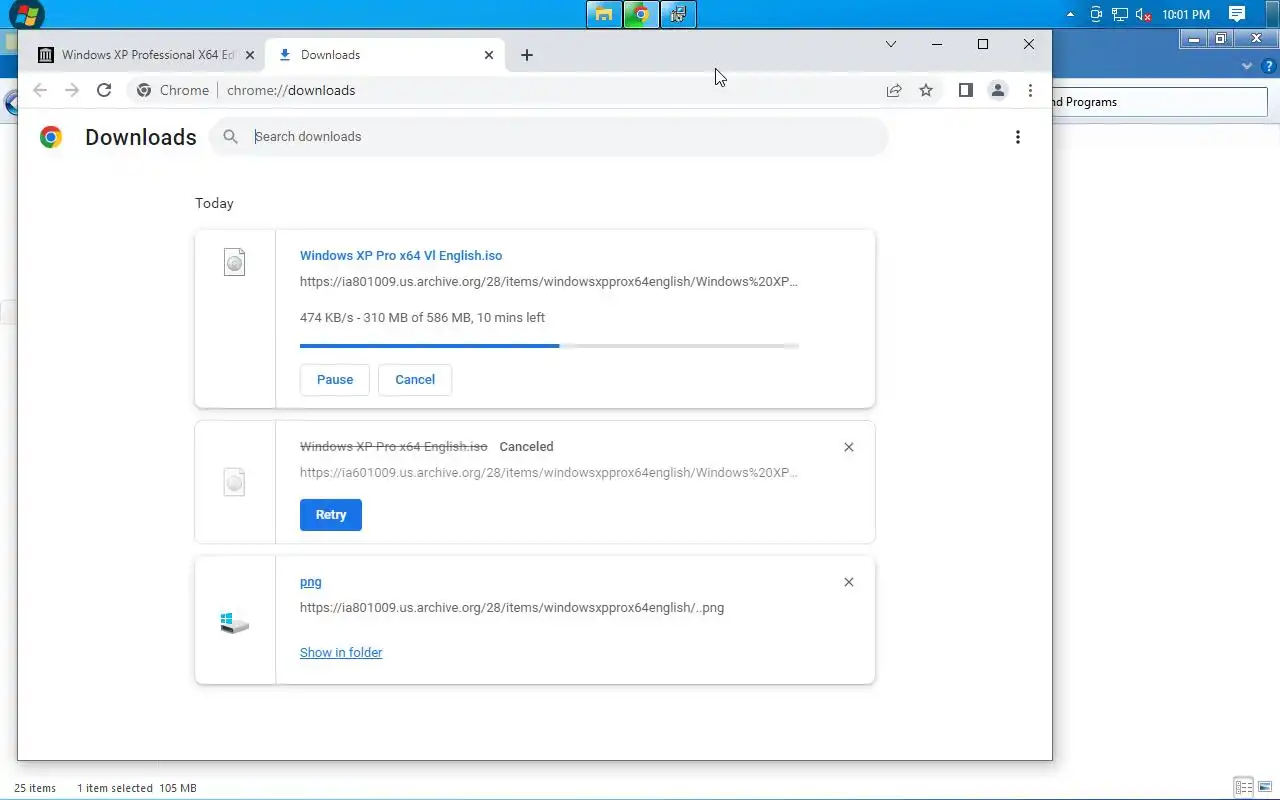Switch background Explorer to large icons view
This screenshot has height=800, width=1280.
coord(1266,788)
